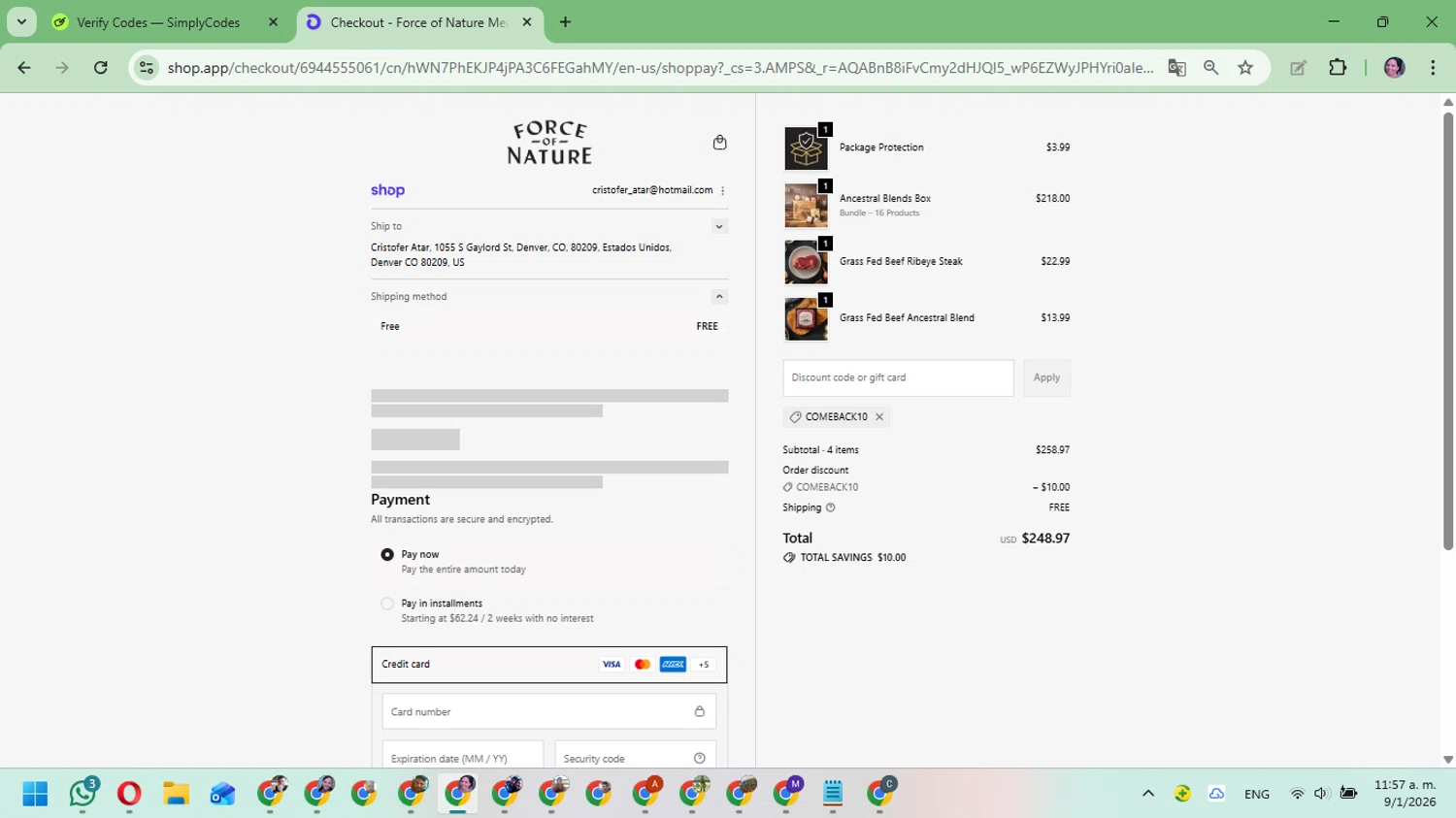Open the account options next to the email
The height and width of the screenshot is (818, 1456).
[x=723, y=190]
